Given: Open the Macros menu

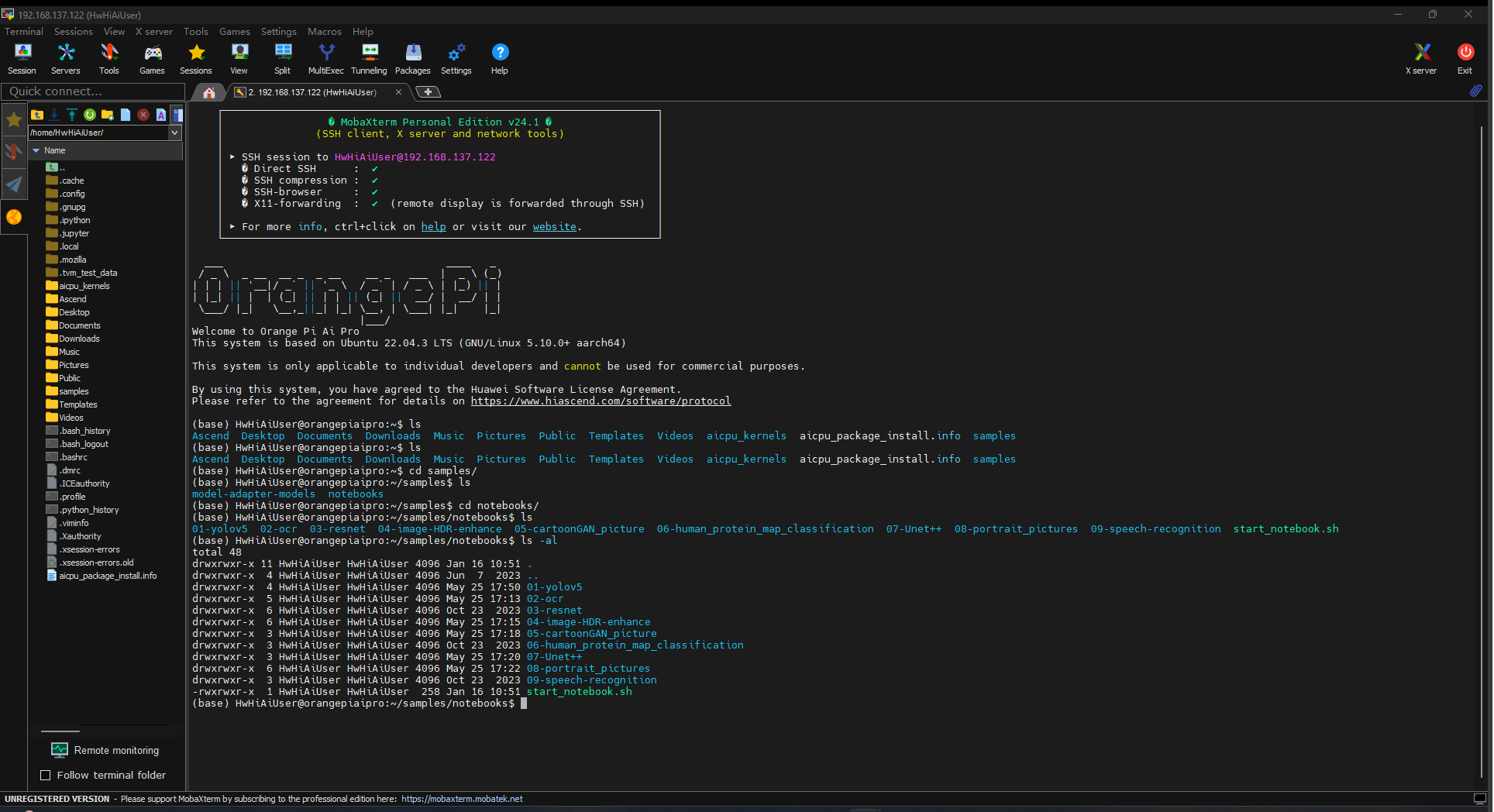Looking at the screenshot, I should coord(325,32).
